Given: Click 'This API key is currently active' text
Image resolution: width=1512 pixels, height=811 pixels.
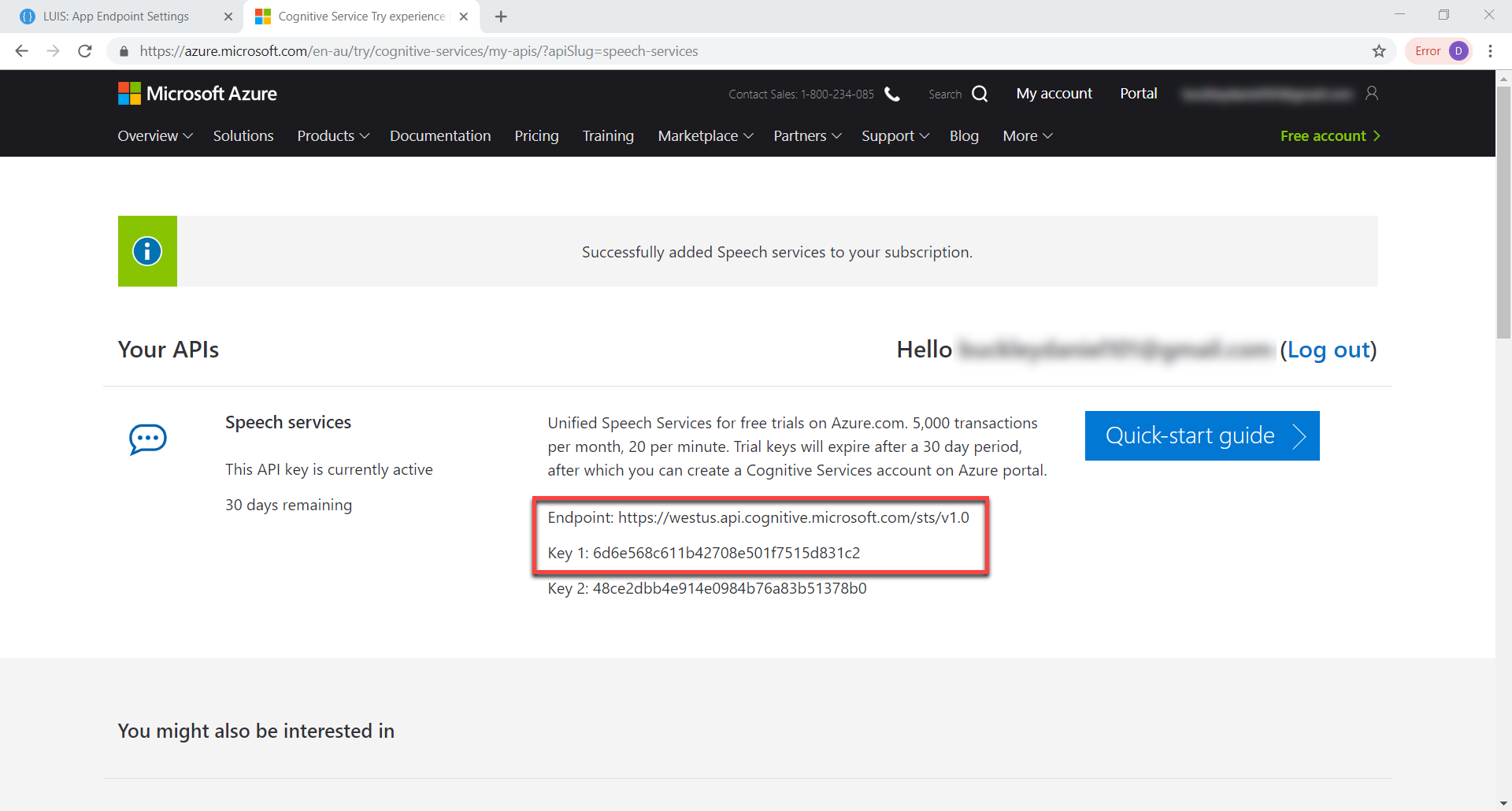Looking at the screenshot, I should coord(329,469).
